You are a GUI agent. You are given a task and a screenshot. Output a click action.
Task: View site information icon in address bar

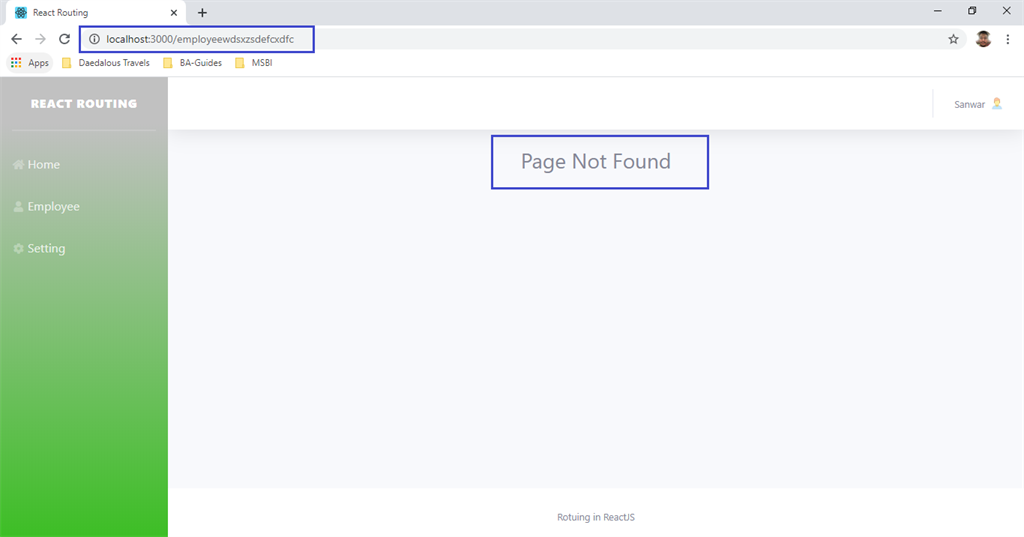point(94,39)
